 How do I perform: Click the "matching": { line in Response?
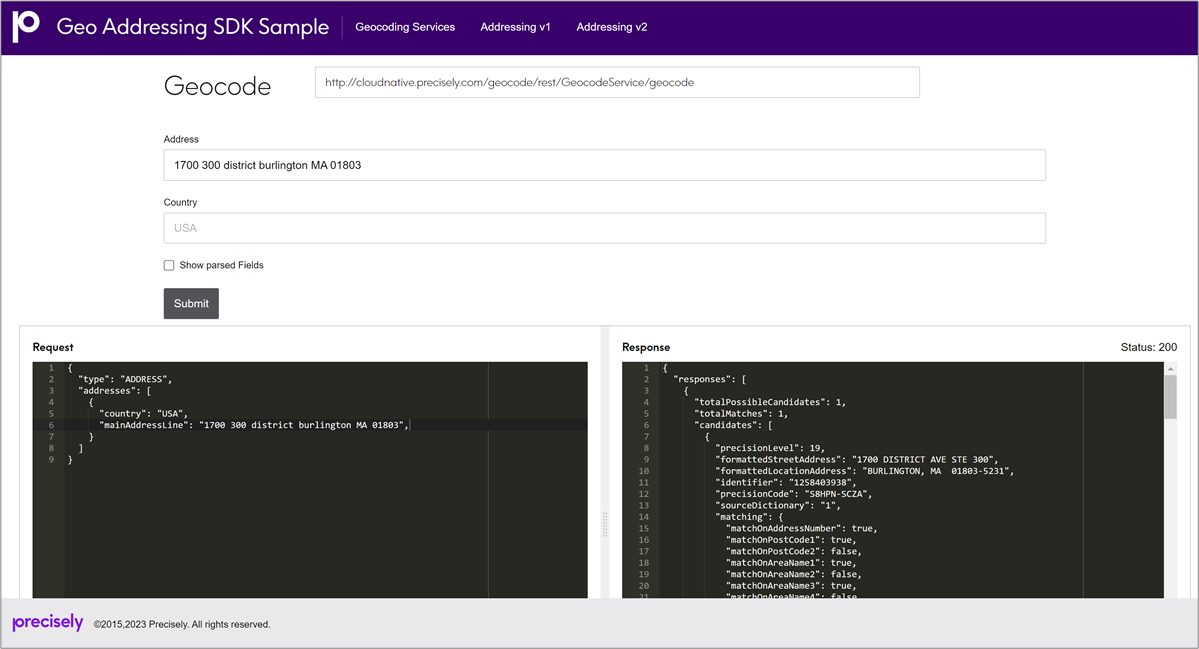(749, 517)
